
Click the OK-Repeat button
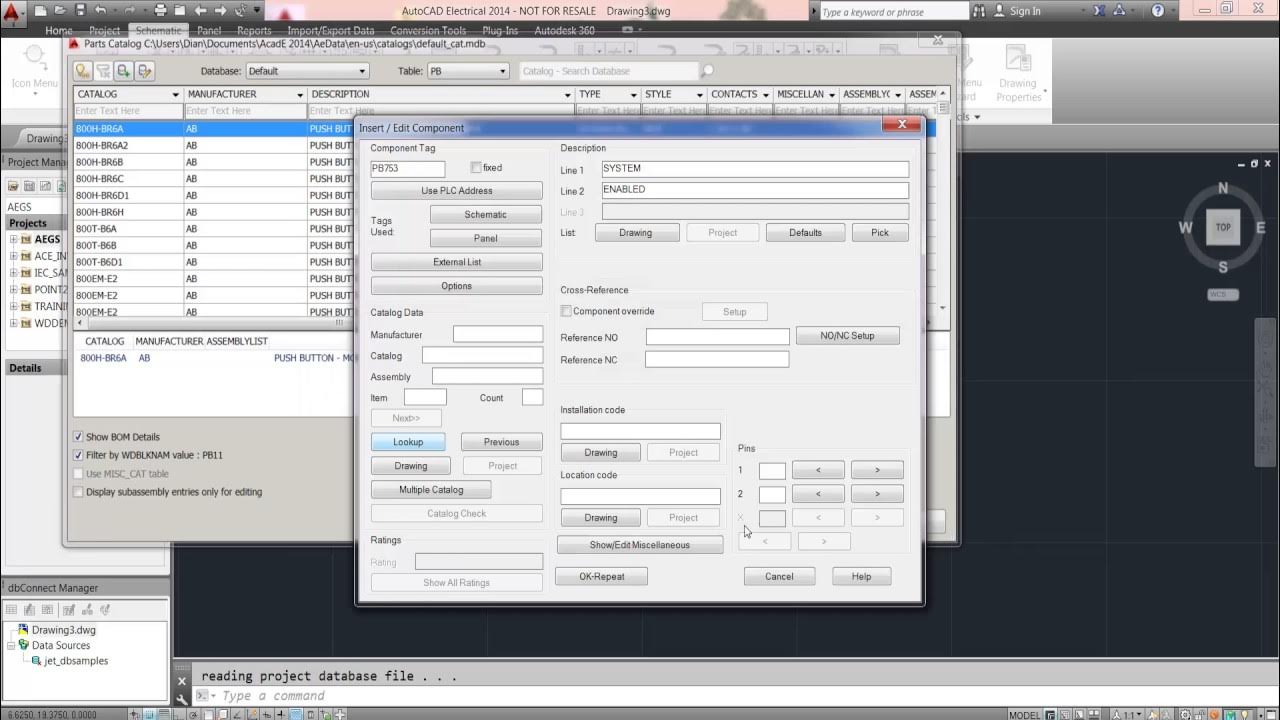pos(601,577)
